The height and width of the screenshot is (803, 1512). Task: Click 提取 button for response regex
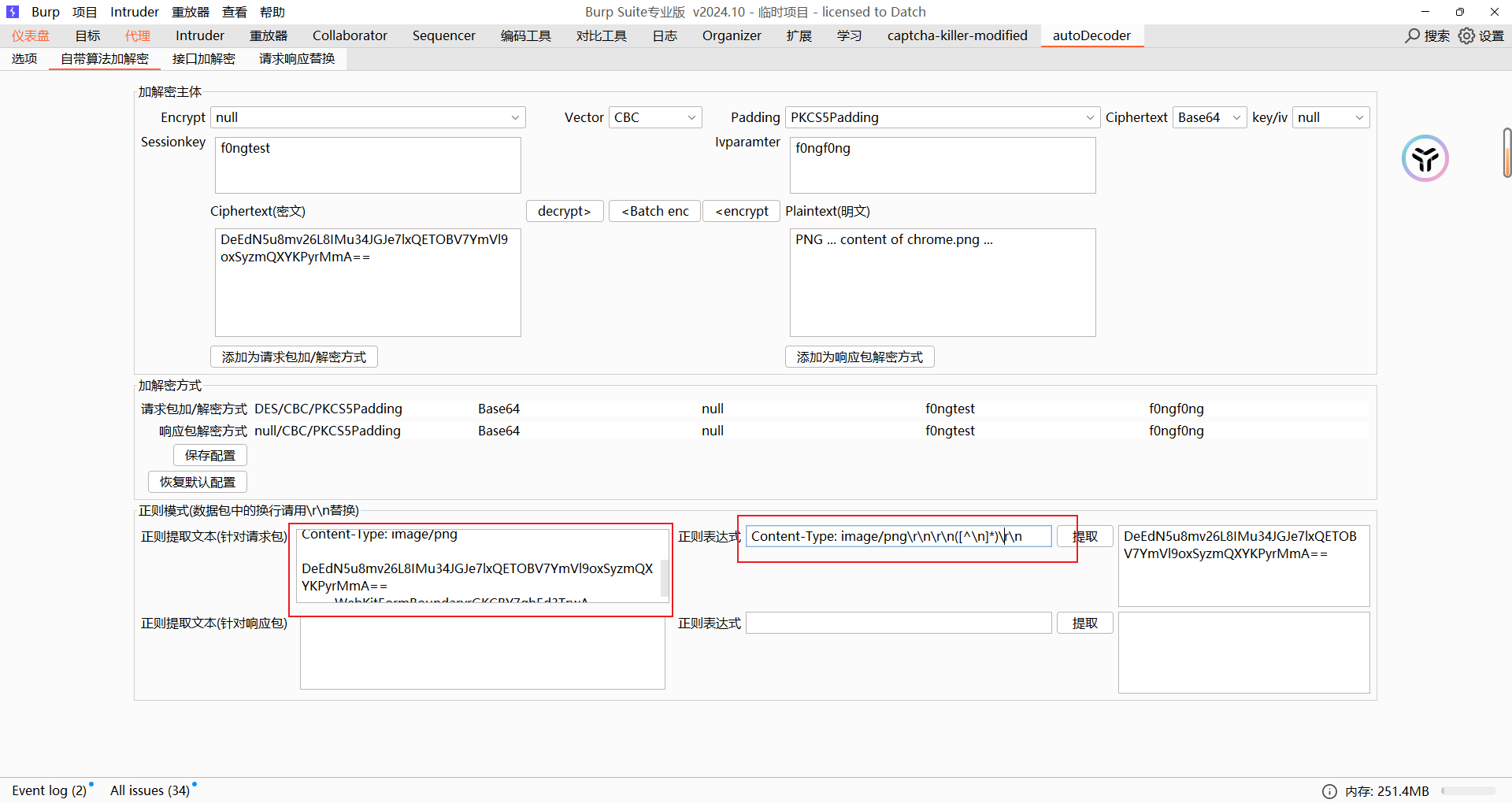click(1084, 623)
